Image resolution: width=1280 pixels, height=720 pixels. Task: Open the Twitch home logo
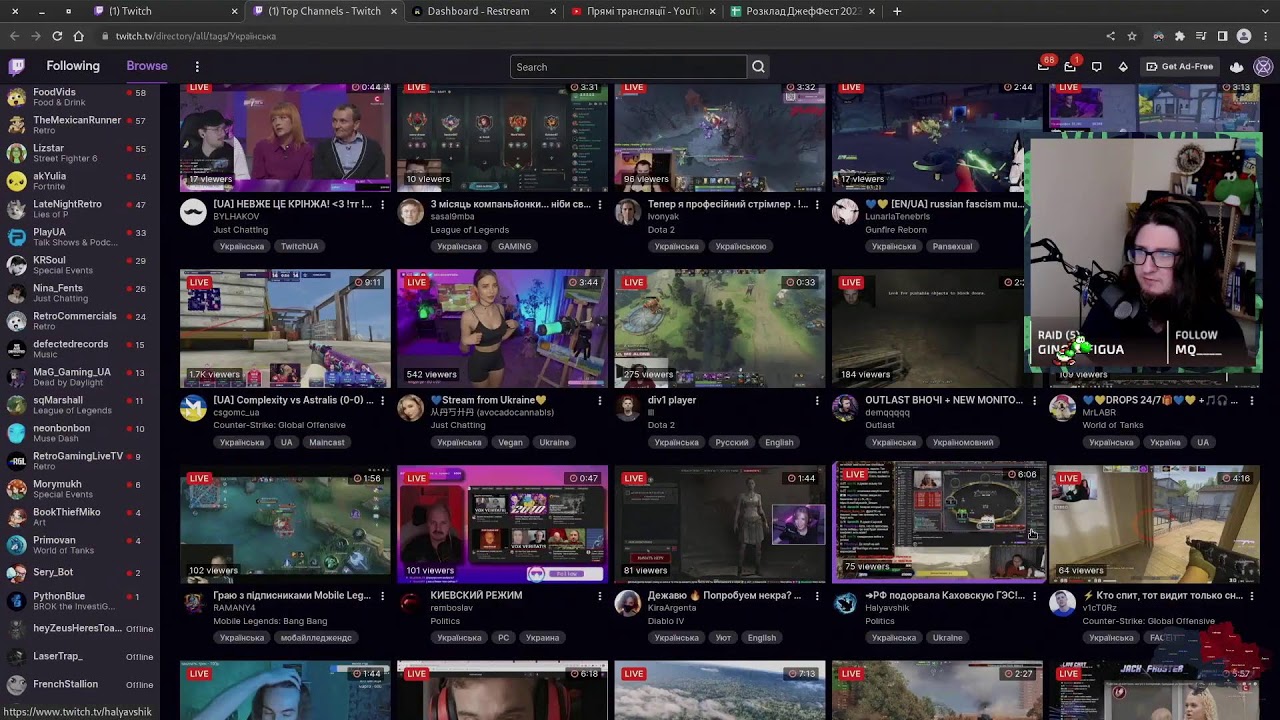[x=17, y=67]
